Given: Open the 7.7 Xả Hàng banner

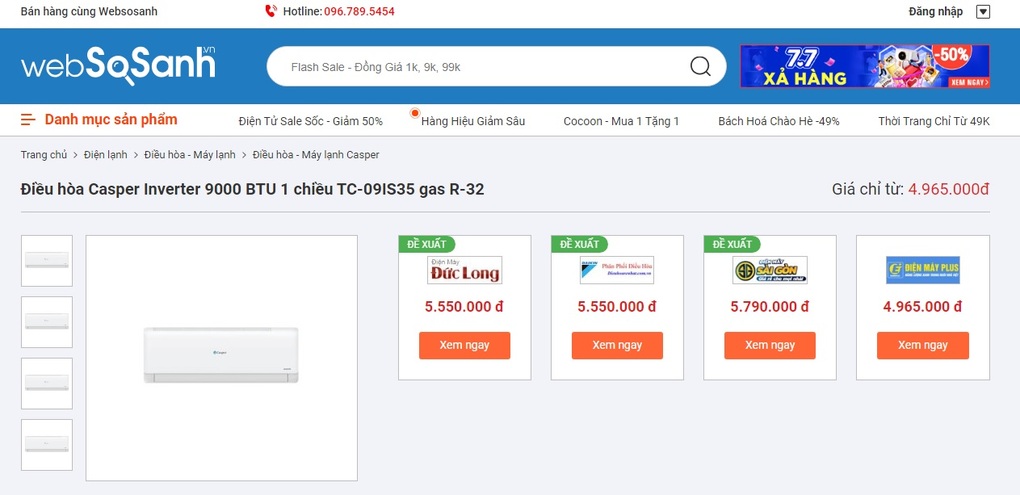Looking at the screenshot, I should [x=864, y=66].
